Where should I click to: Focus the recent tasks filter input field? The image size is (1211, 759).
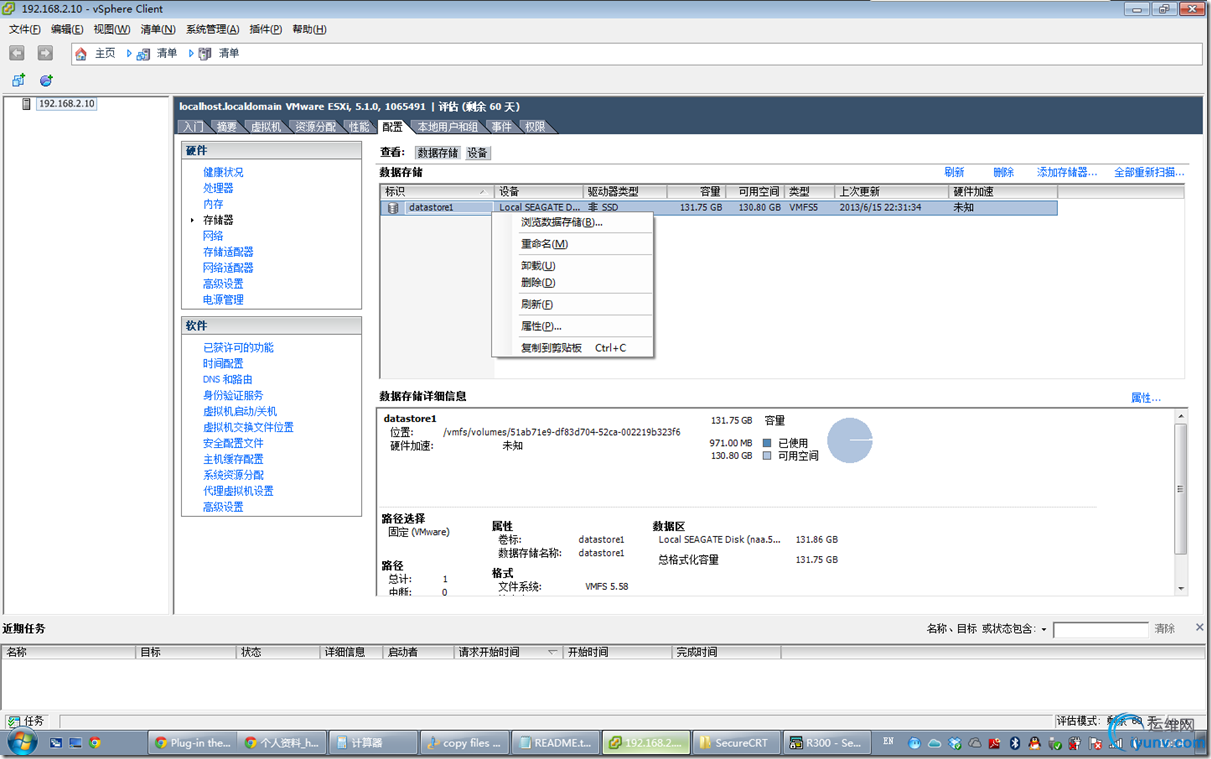[1100, 630]
